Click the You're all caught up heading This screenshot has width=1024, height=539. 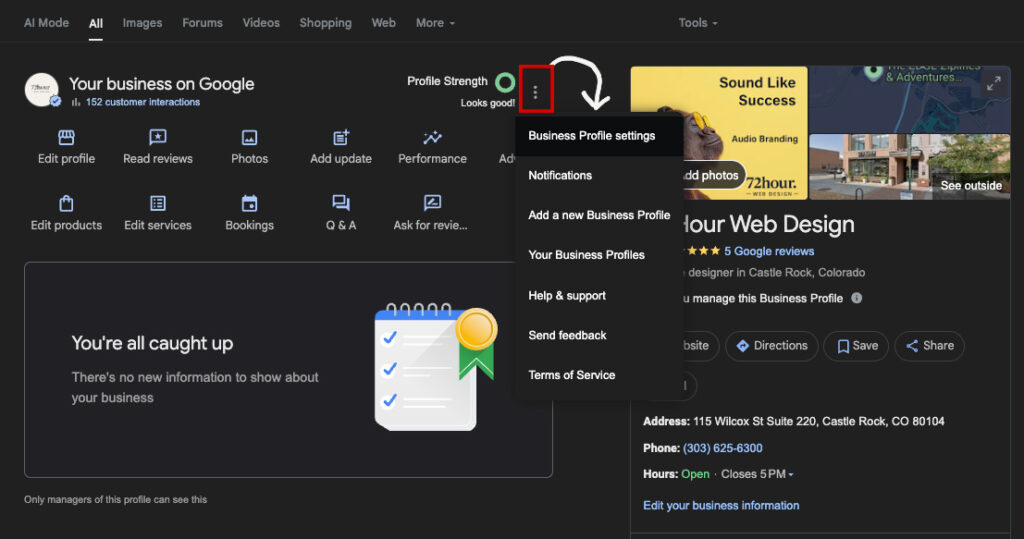click(152, 344)
